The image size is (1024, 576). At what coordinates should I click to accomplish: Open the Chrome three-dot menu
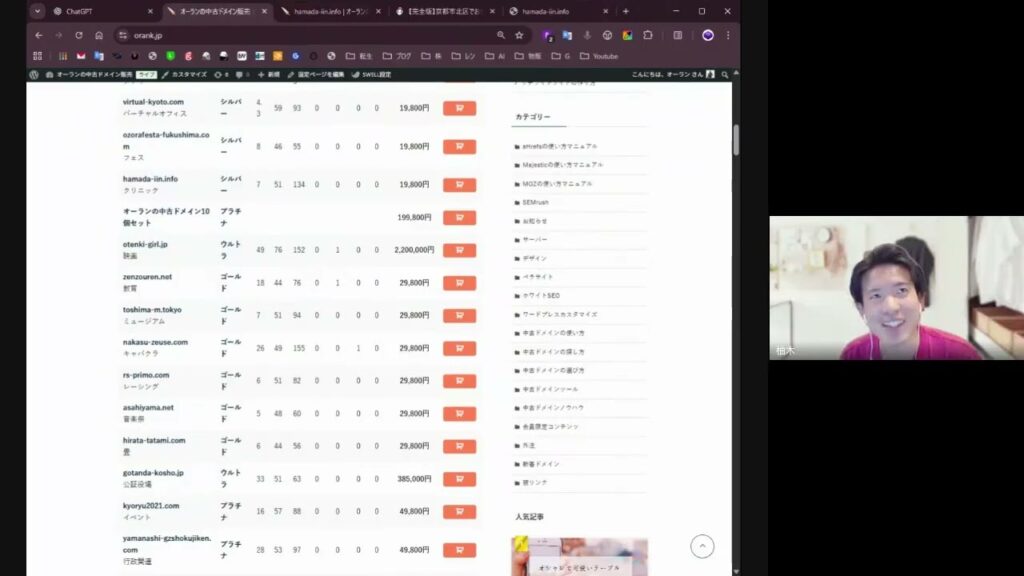[727, 35]
